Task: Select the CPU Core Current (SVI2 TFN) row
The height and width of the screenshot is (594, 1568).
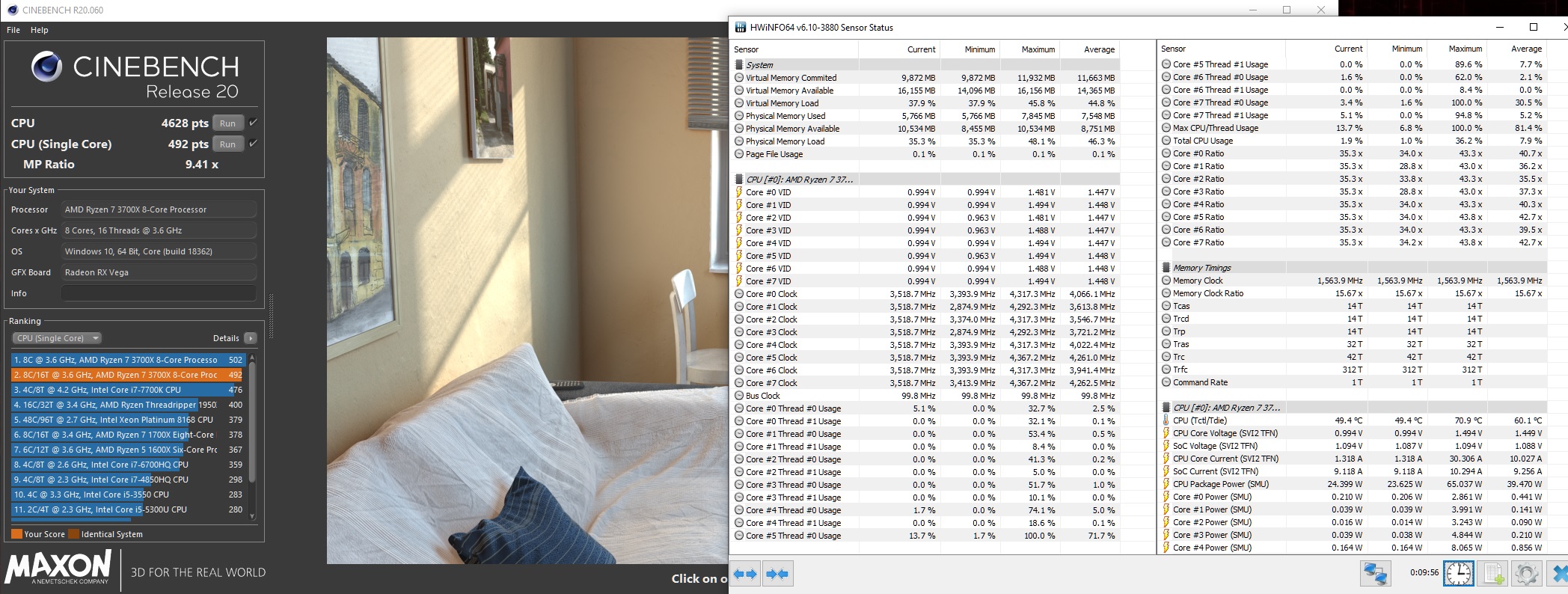Action: [x=1353, y=459]
